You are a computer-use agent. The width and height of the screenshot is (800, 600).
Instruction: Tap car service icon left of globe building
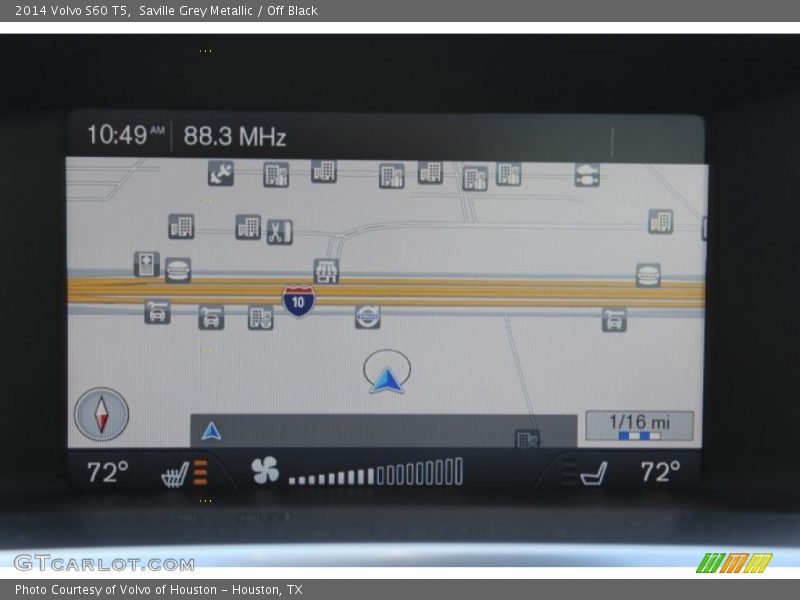coord(211,317)
